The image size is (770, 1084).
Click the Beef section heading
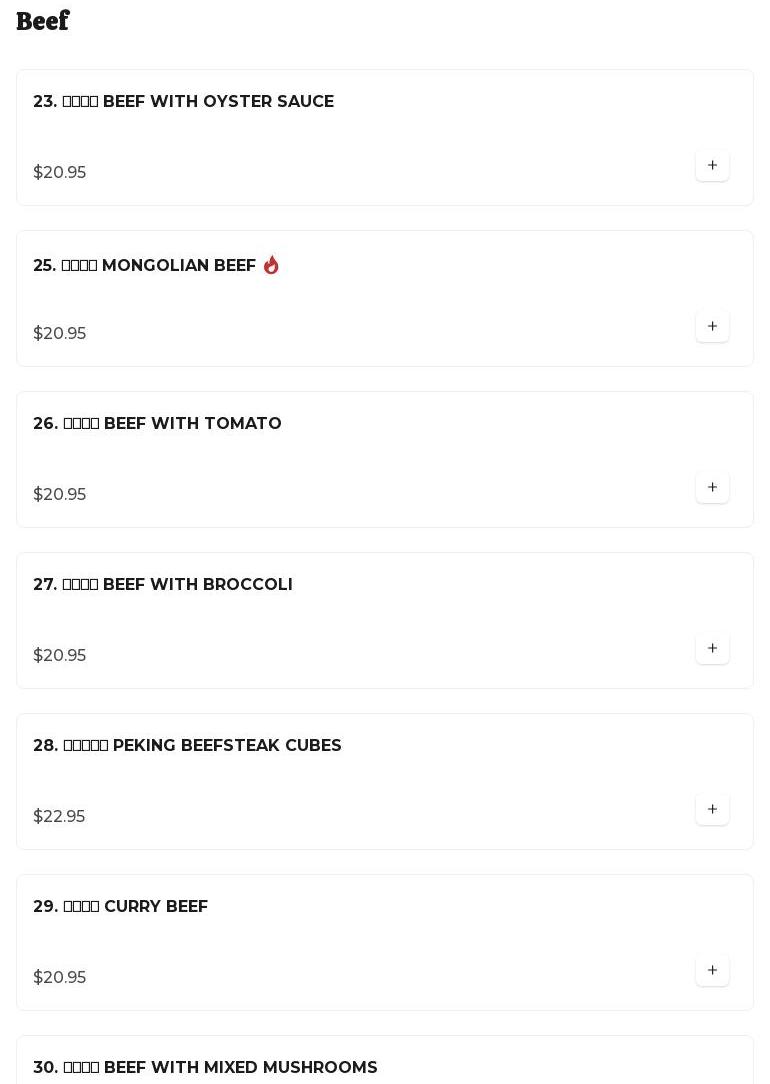click(x=43, y=21)
